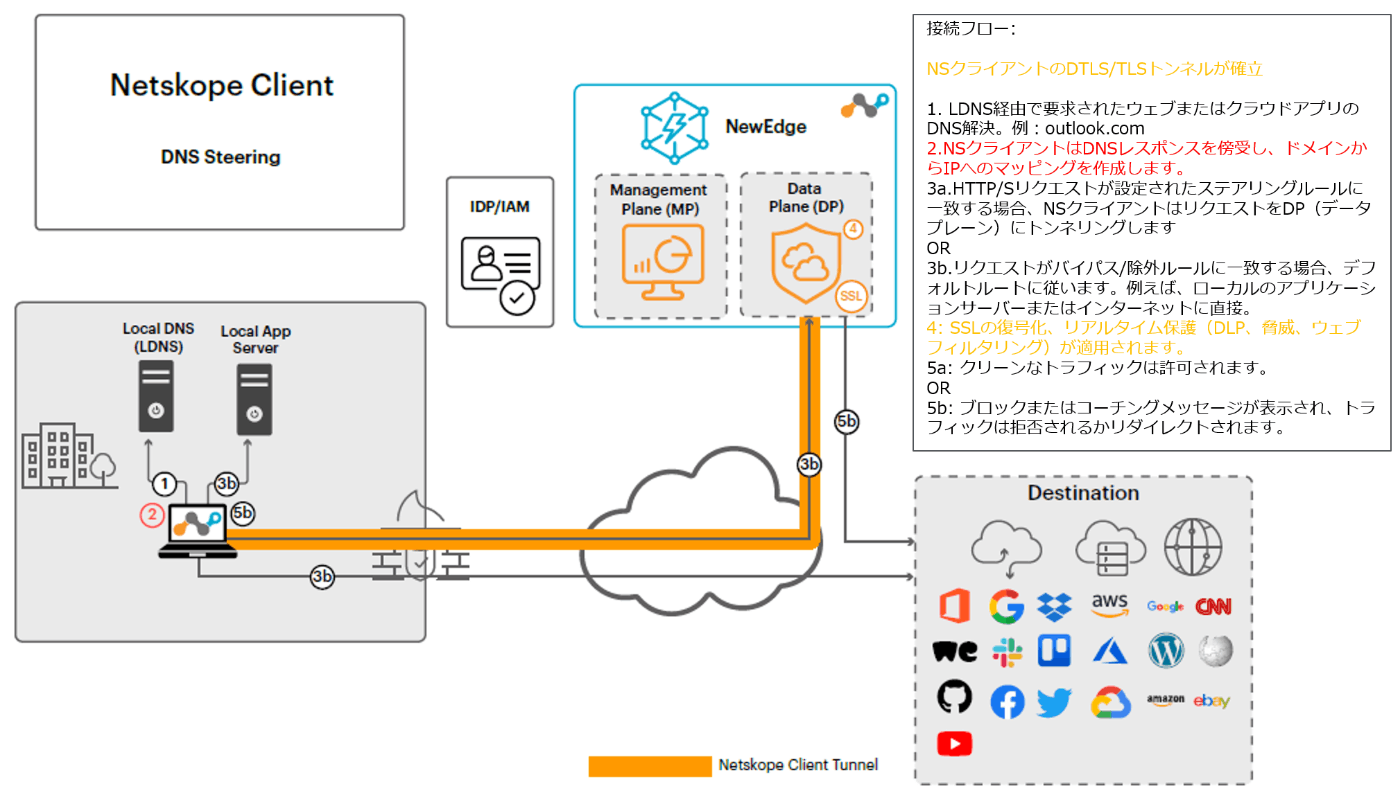The width and height of the screenshot is (1400, 793).
Task: Click the WeTransfer logo
Action: (x=955, y=652)
